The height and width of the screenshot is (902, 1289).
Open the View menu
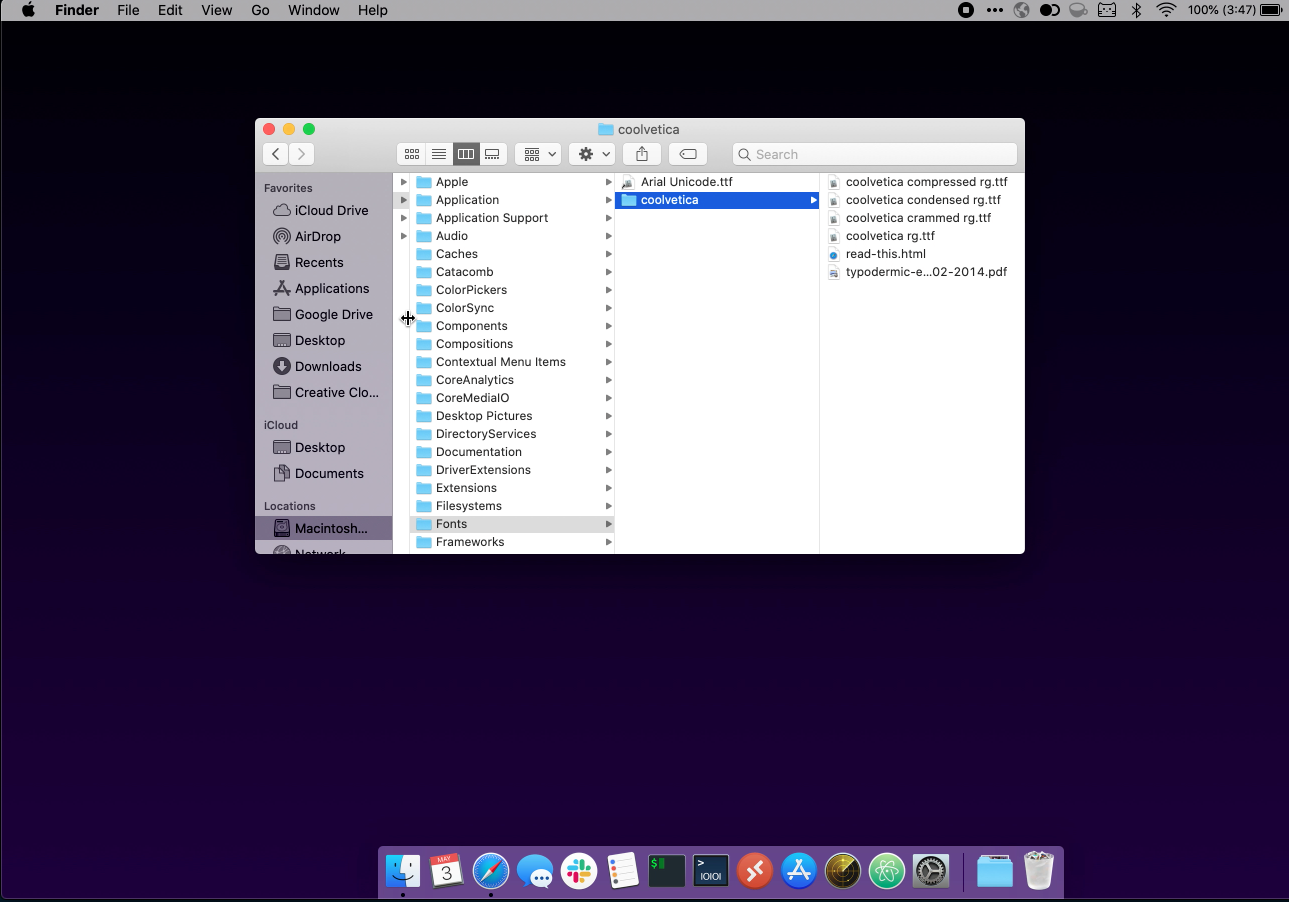(217, 10)
